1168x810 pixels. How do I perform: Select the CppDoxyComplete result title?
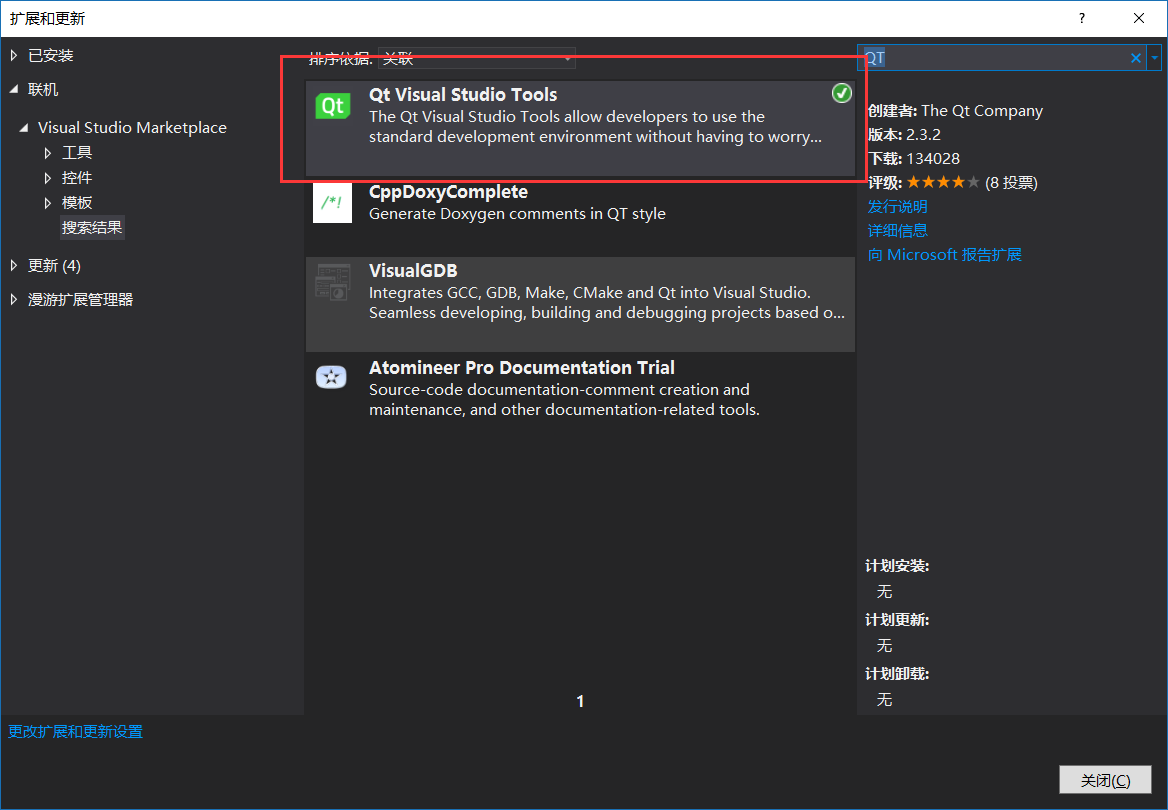[448, 192]
